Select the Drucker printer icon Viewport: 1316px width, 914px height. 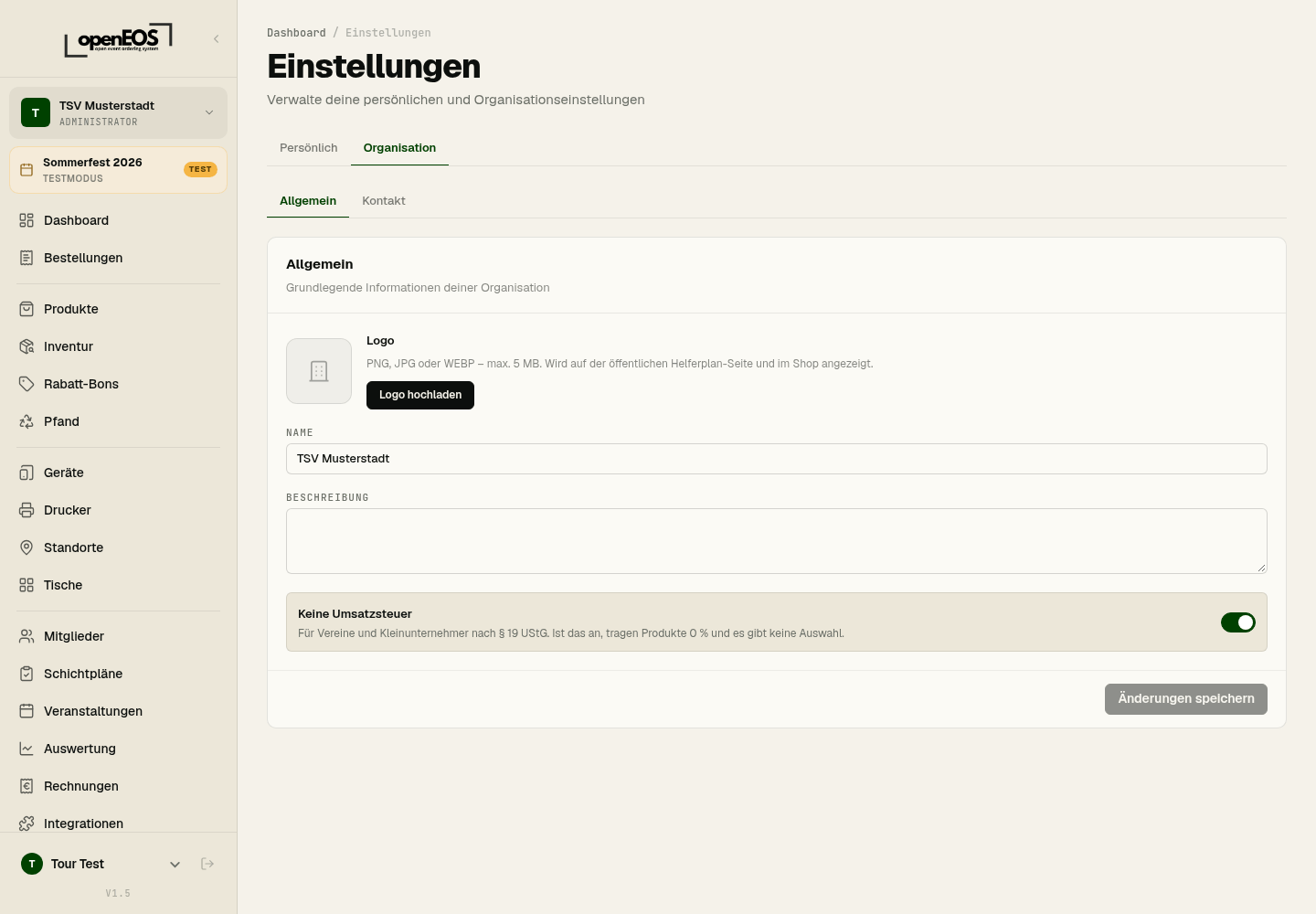point(27,510)
